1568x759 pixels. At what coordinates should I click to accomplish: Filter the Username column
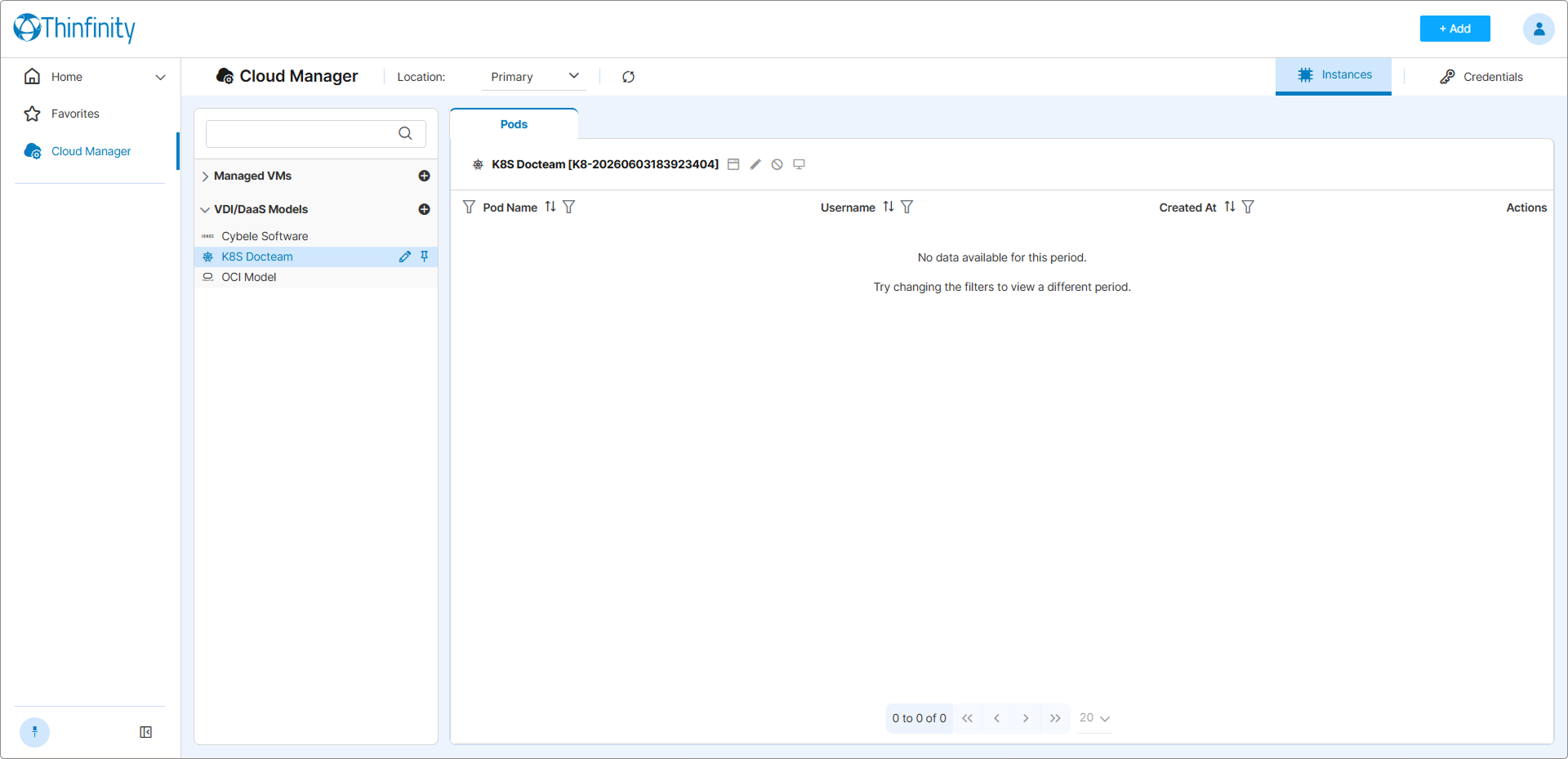pos(907,207)
